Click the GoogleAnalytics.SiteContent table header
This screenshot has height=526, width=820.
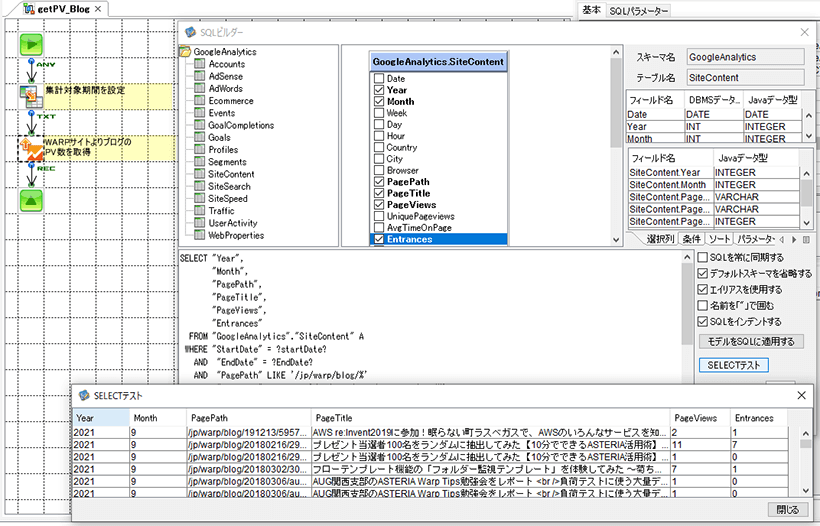pyautogui.click(x=438, y=62)
